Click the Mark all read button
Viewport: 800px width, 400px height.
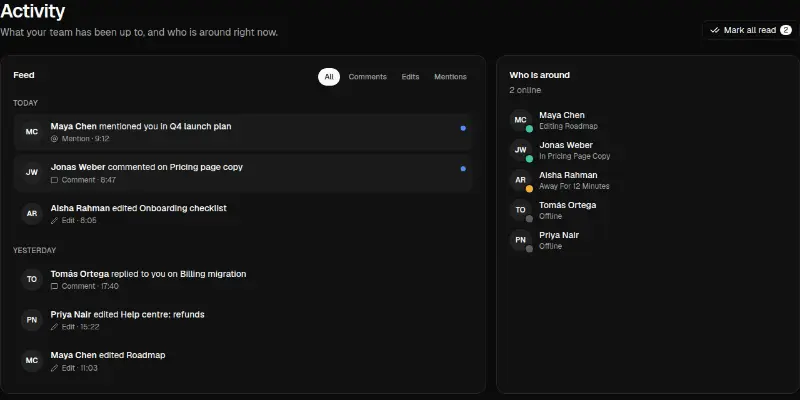tap(749, 30)
